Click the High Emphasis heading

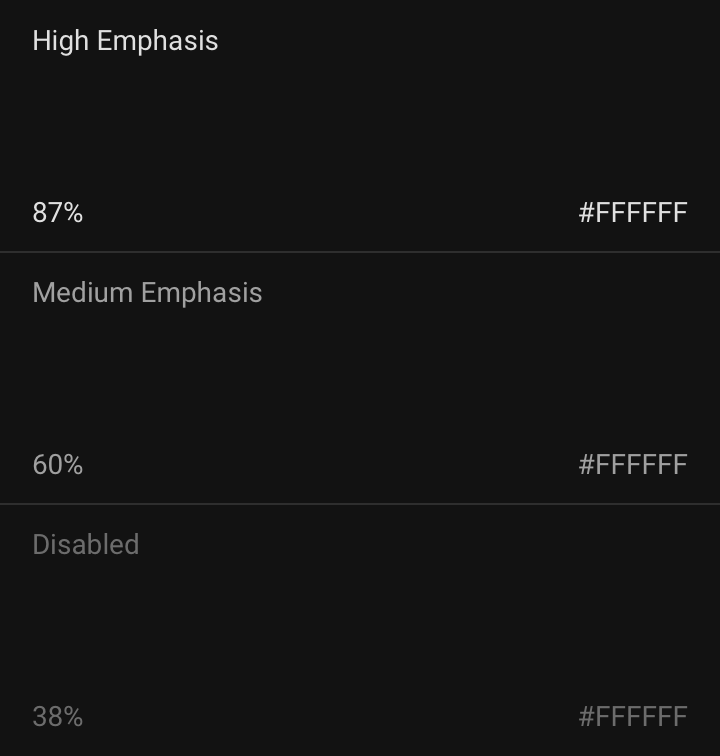125,41
